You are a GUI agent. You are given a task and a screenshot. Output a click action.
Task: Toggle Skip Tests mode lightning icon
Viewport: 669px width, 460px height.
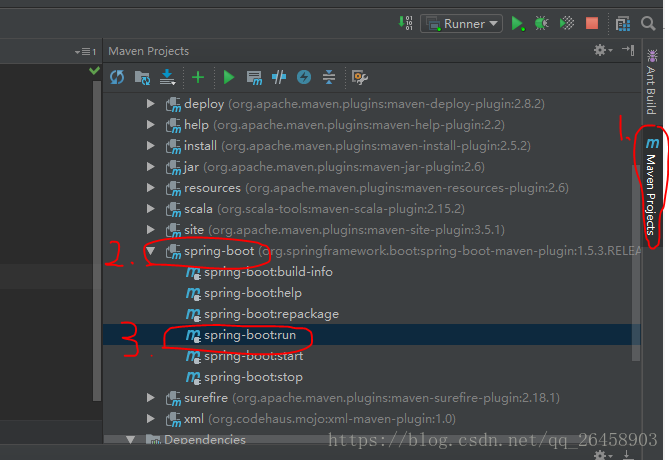pyautogui.click(x=304, y=77)
